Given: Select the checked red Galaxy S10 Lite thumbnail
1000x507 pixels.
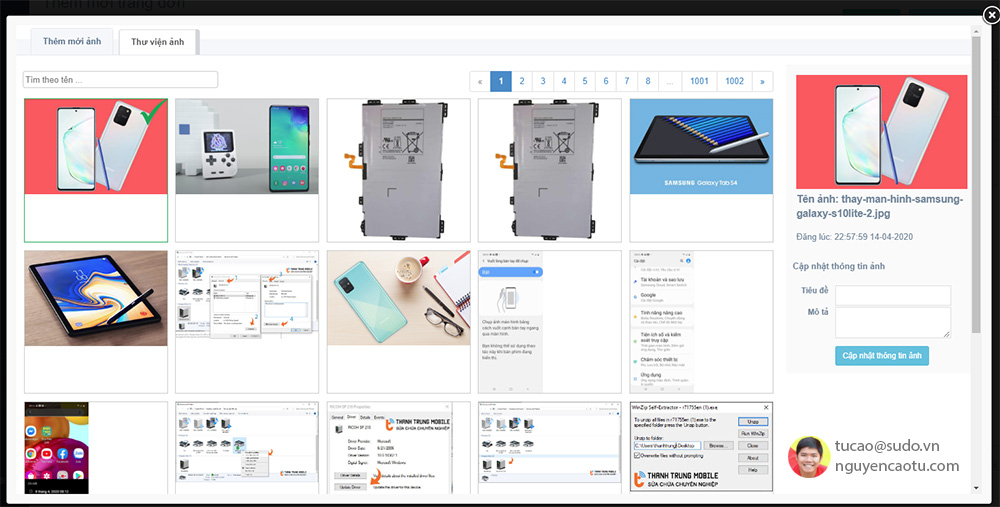Looking at the screenshot, I should coord(96,170).
